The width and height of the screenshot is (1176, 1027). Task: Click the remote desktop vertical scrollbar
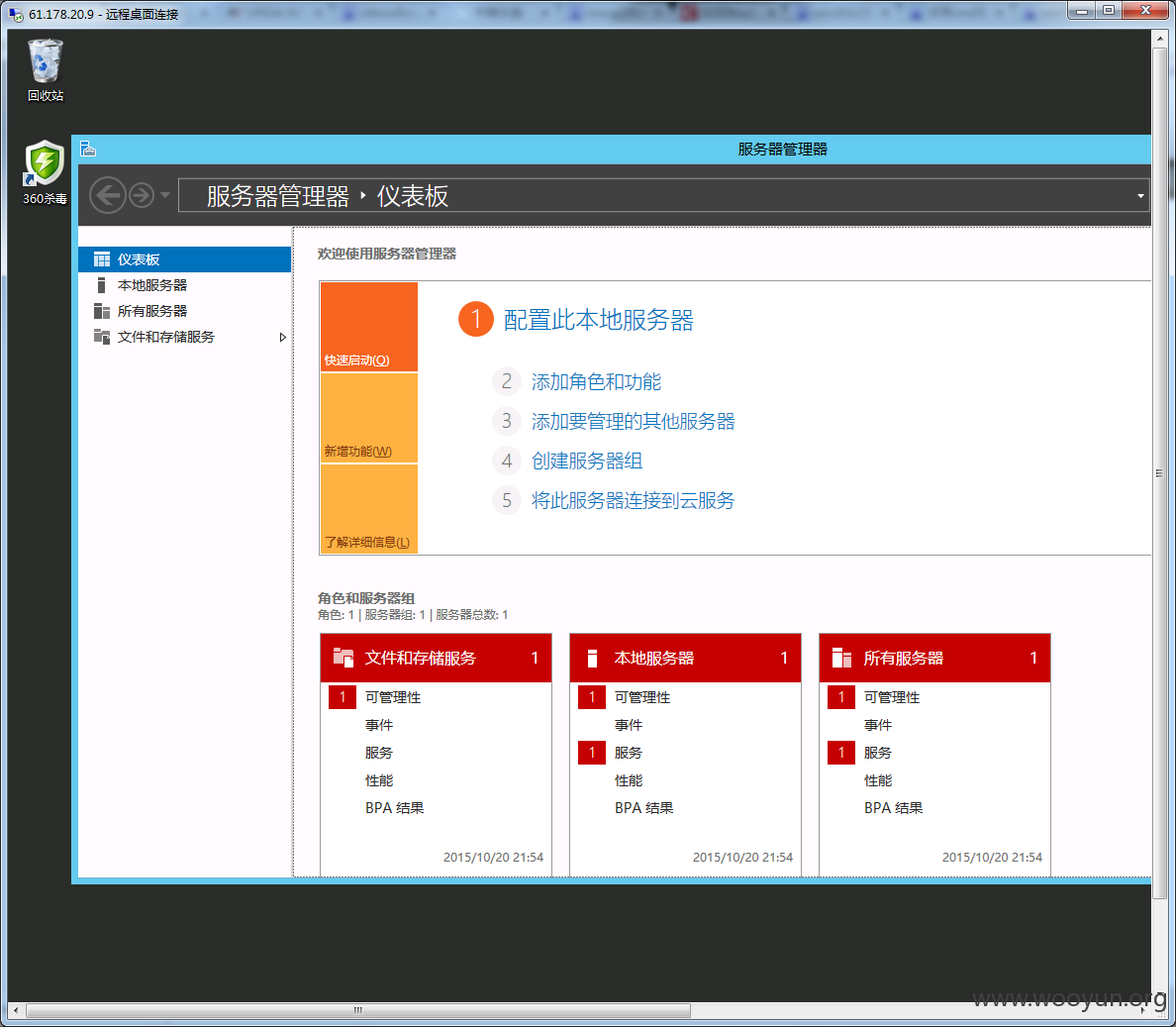point(1159,472)
